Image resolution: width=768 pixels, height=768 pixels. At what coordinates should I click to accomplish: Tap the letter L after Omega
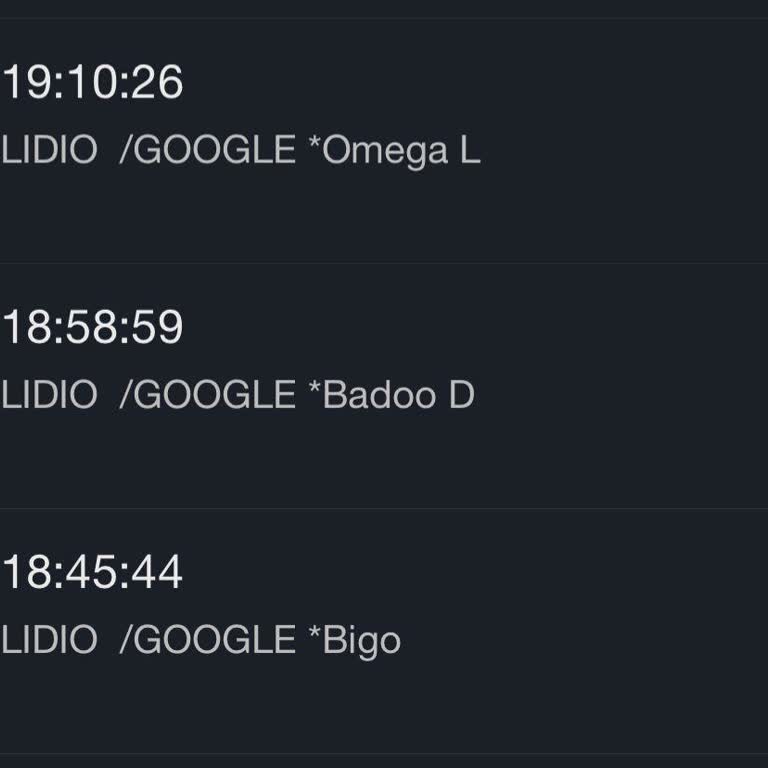470,150
